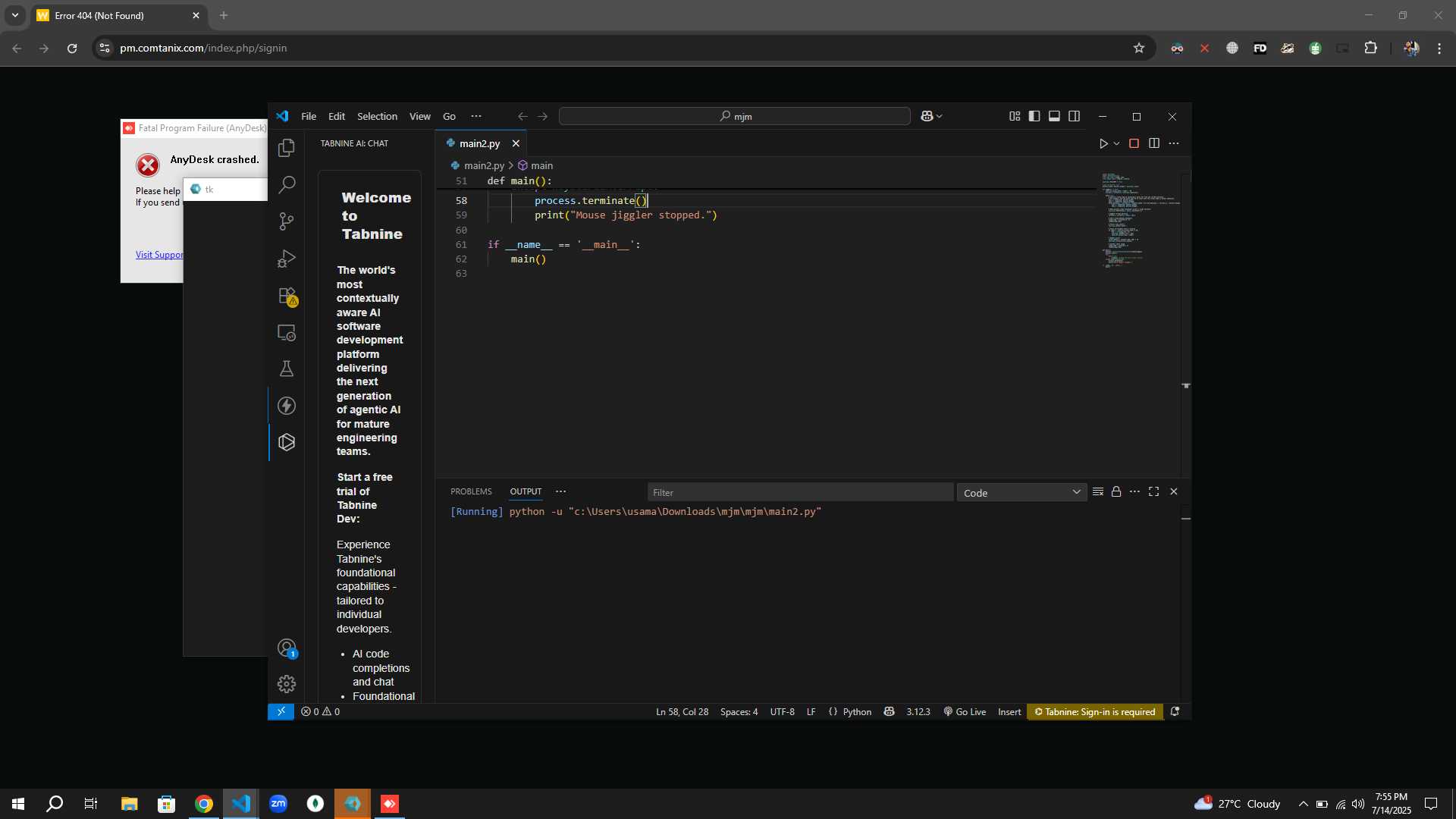
Task: Switch to the OUTPUT panel tab
Action: [526, 491]
